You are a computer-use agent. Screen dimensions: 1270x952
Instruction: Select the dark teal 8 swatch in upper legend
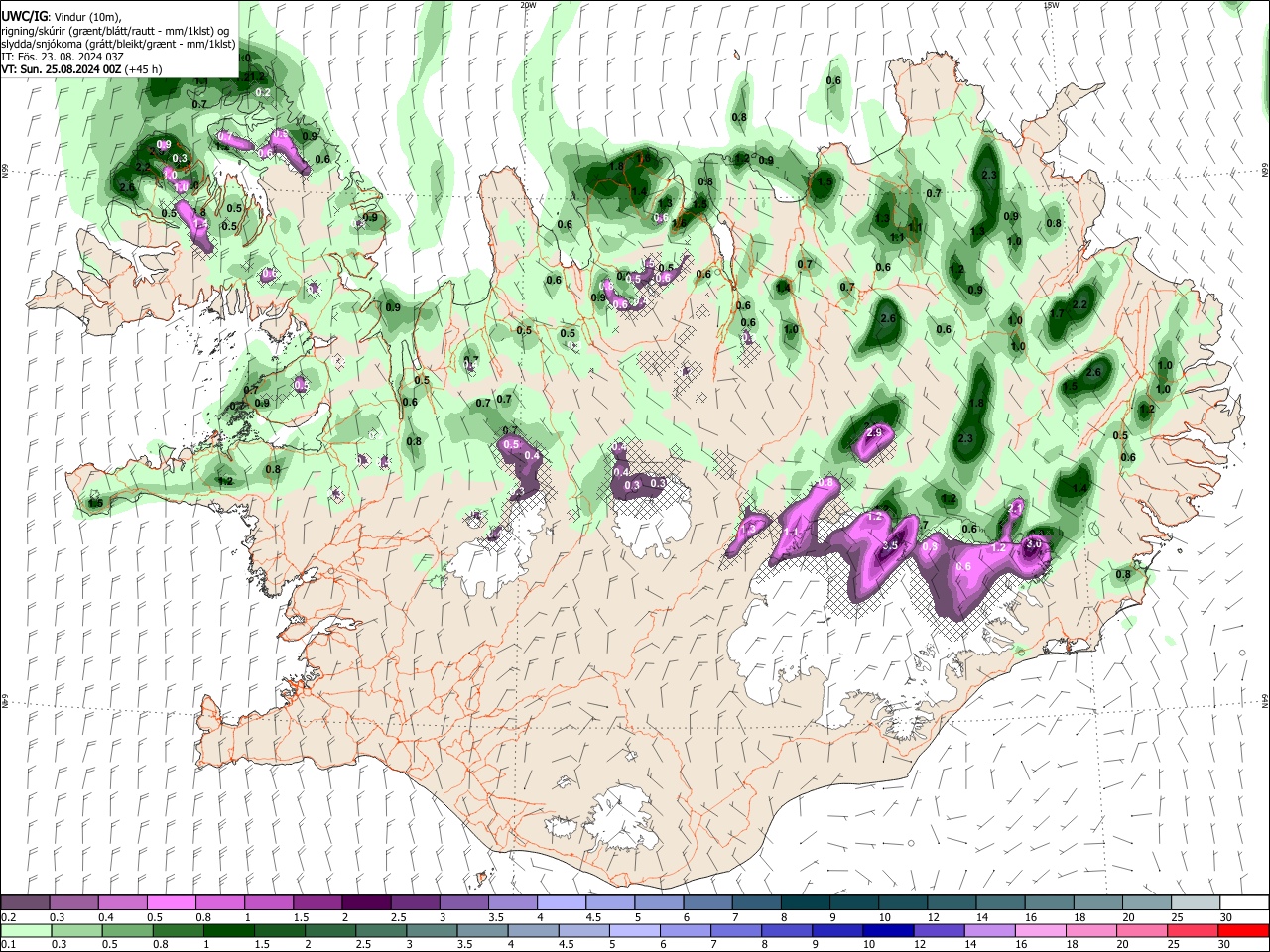pyautogui.click(x=805, y=903)
